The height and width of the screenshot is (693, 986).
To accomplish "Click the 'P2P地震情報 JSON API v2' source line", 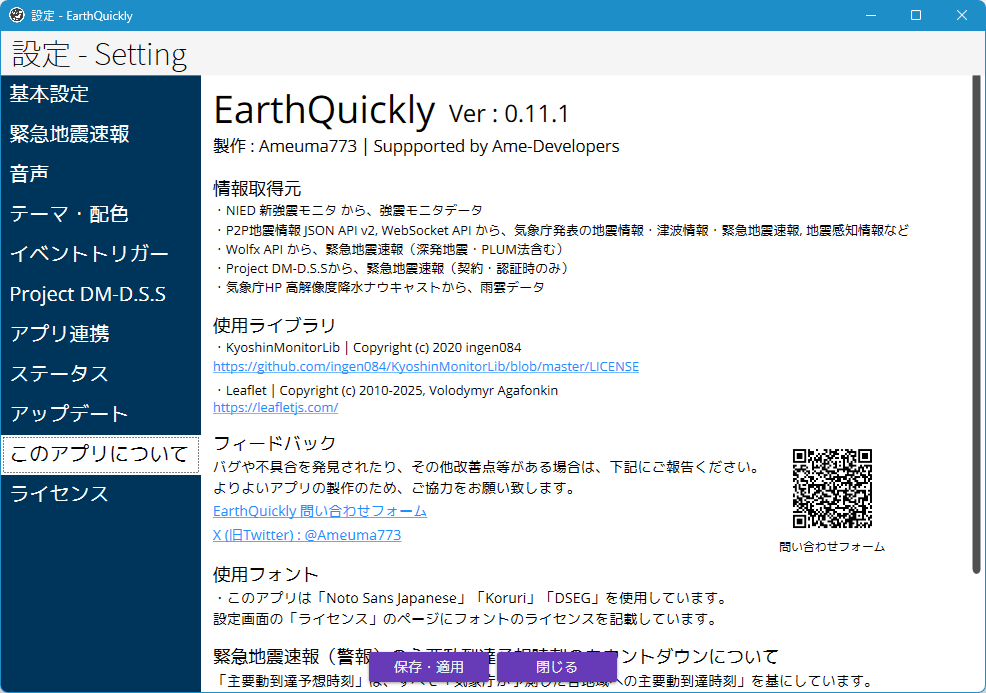I will 561,230.
